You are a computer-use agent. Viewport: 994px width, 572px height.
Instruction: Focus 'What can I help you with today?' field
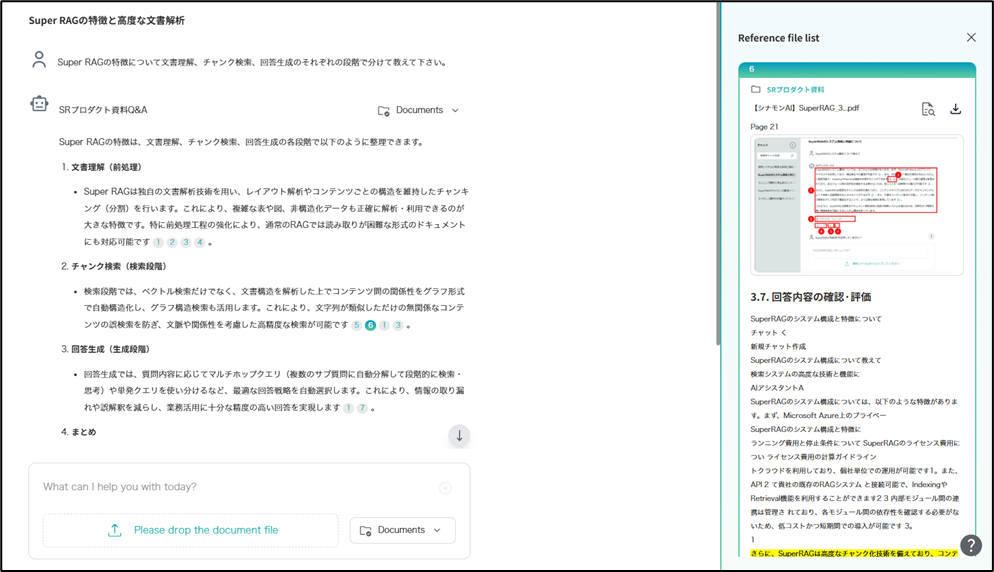coord(238,487)
